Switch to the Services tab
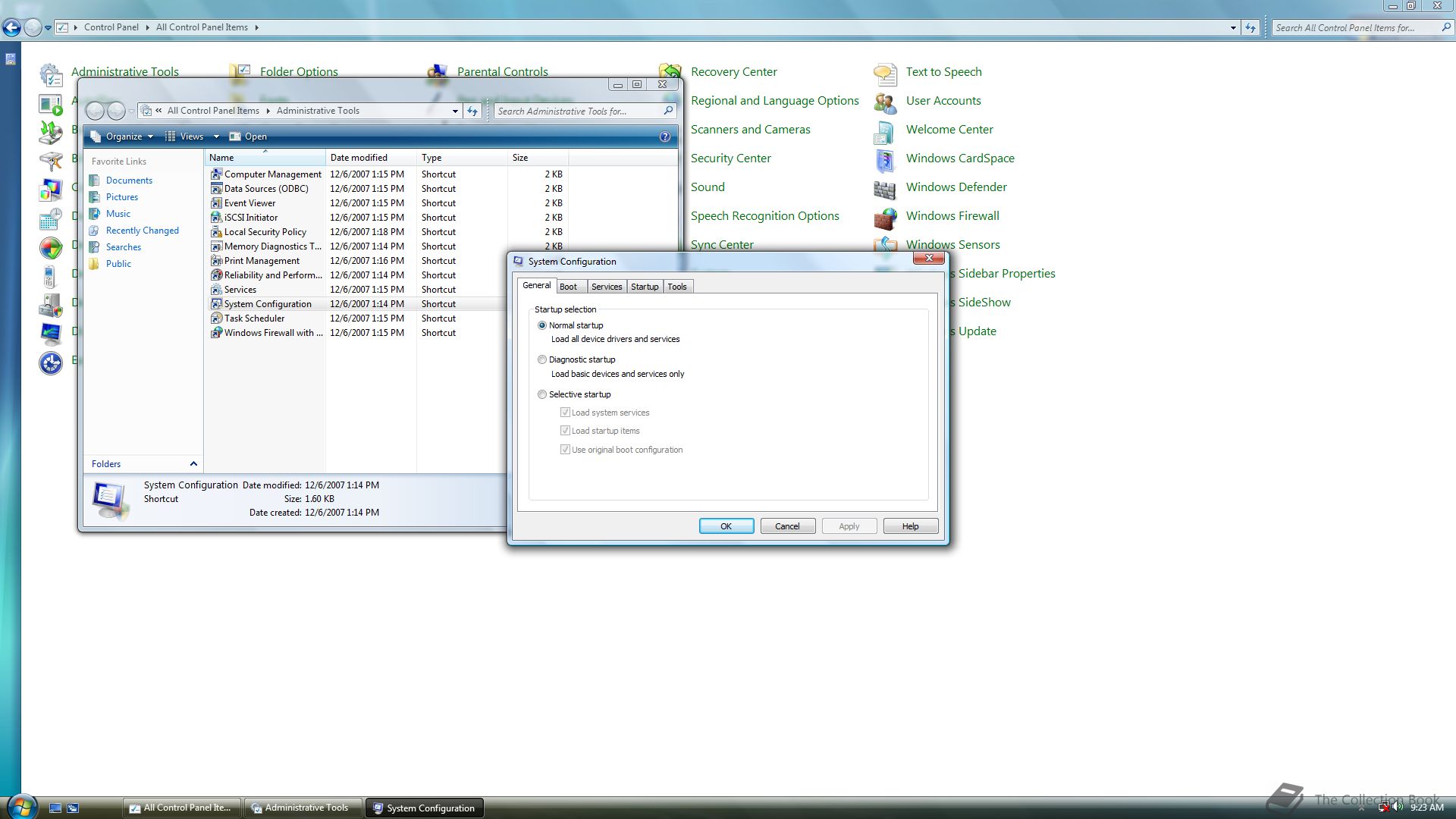 (x=607, y=287)
